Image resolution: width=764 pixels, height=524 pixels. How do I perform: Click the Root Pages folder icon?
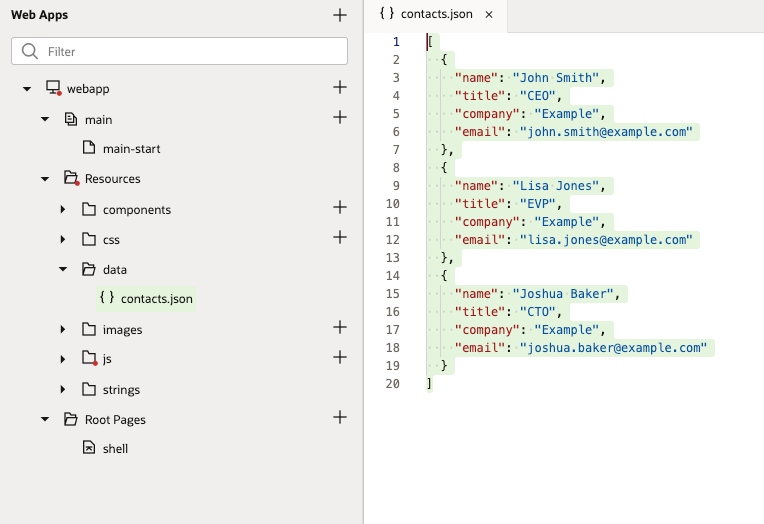coord(71,419)
